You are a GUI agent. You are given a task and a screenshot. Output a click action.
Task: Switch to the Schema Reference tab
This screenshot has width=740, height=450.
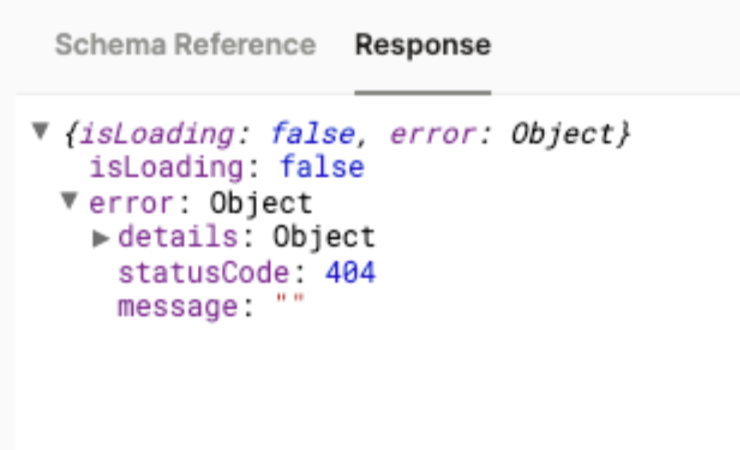(x=185, y=45)
